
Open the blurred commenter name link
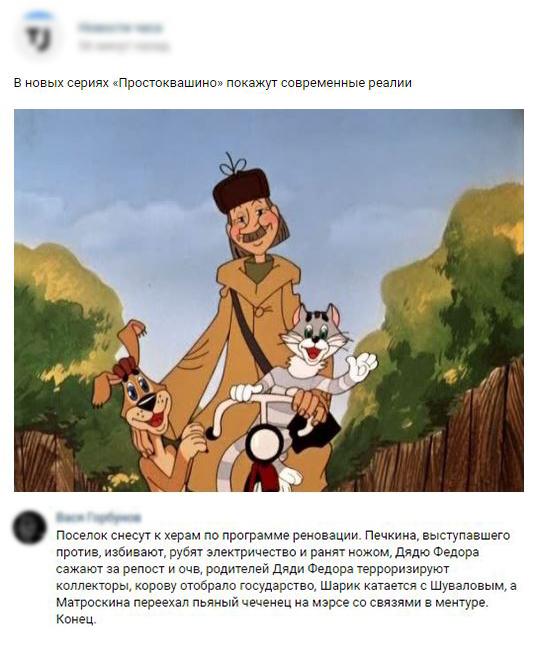(98, 518)
